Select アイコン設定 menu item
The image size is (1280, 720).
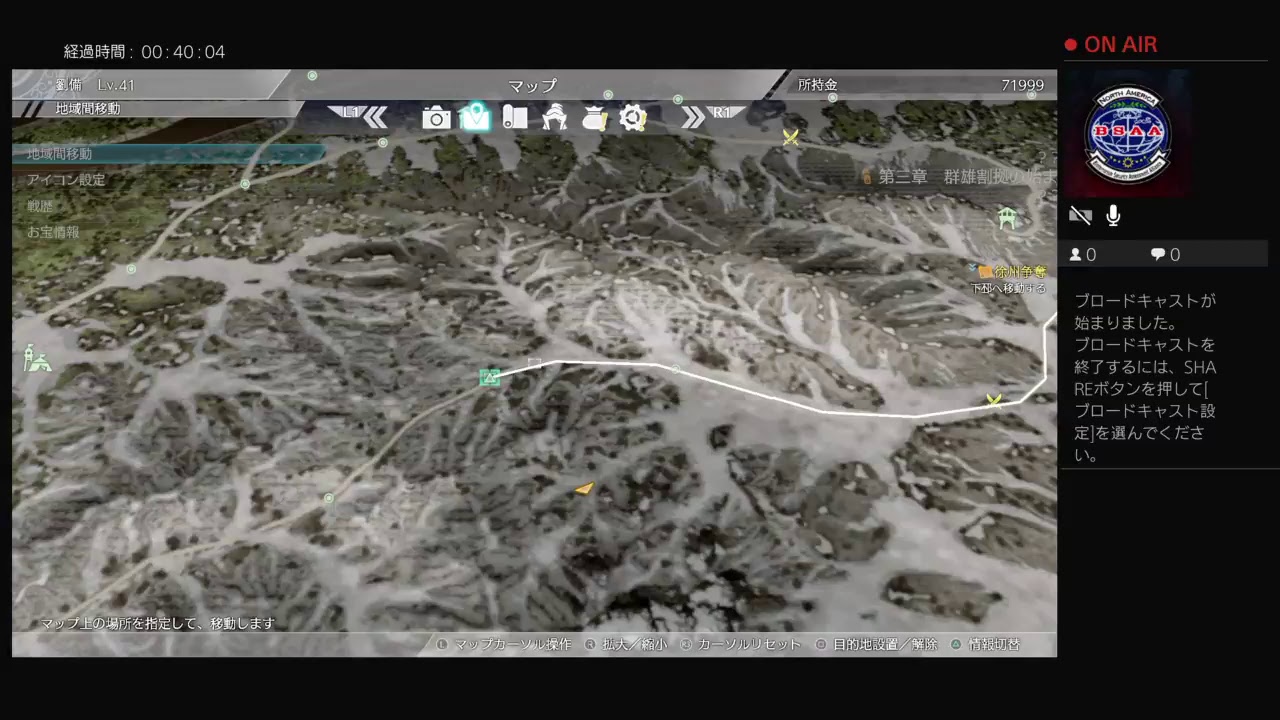pyautogui.click(x=66, y=180)
